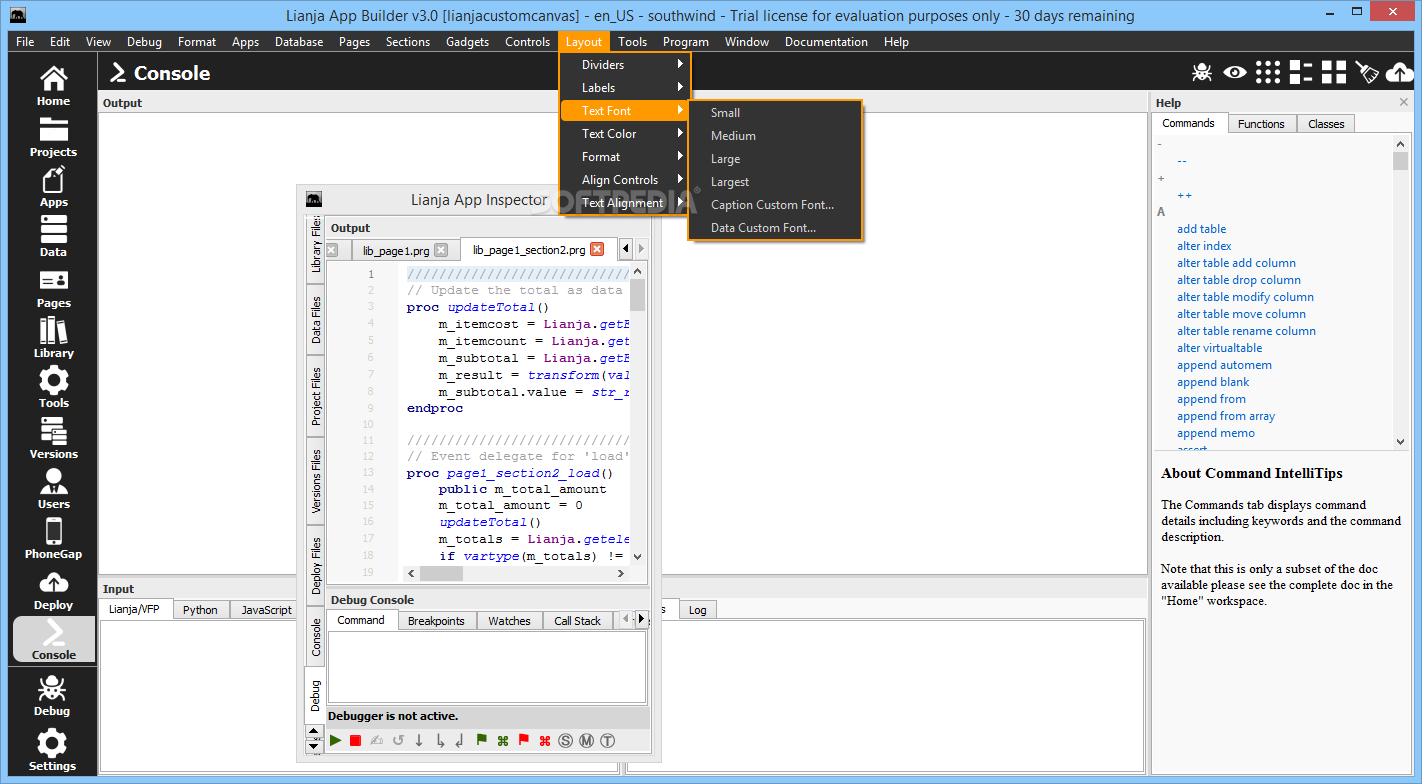Expand the Dividers submenu
1422x784 pixels.
(625, 65)
